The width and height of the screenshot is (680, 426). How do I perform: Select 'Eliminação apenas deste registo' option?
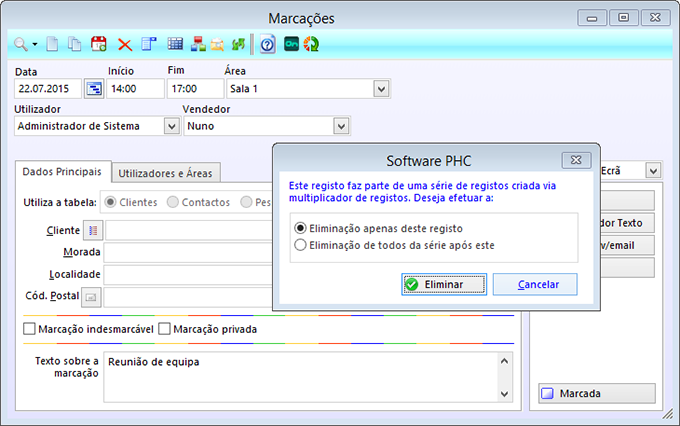tap(300, 228)
